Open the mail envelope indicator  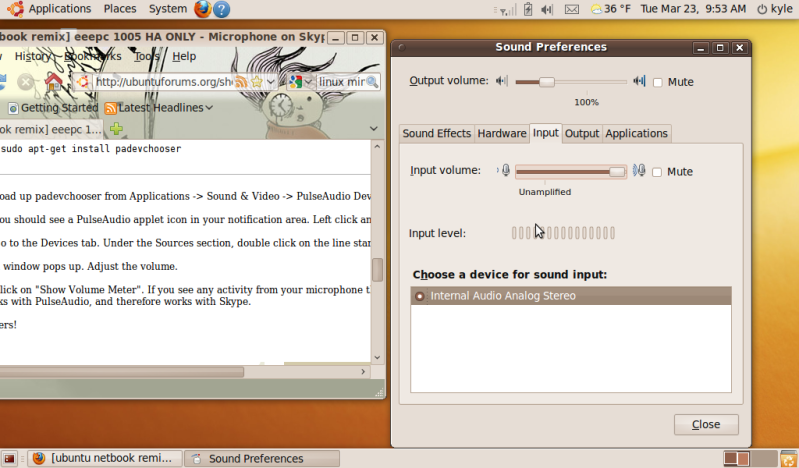(x=571, y=9)
